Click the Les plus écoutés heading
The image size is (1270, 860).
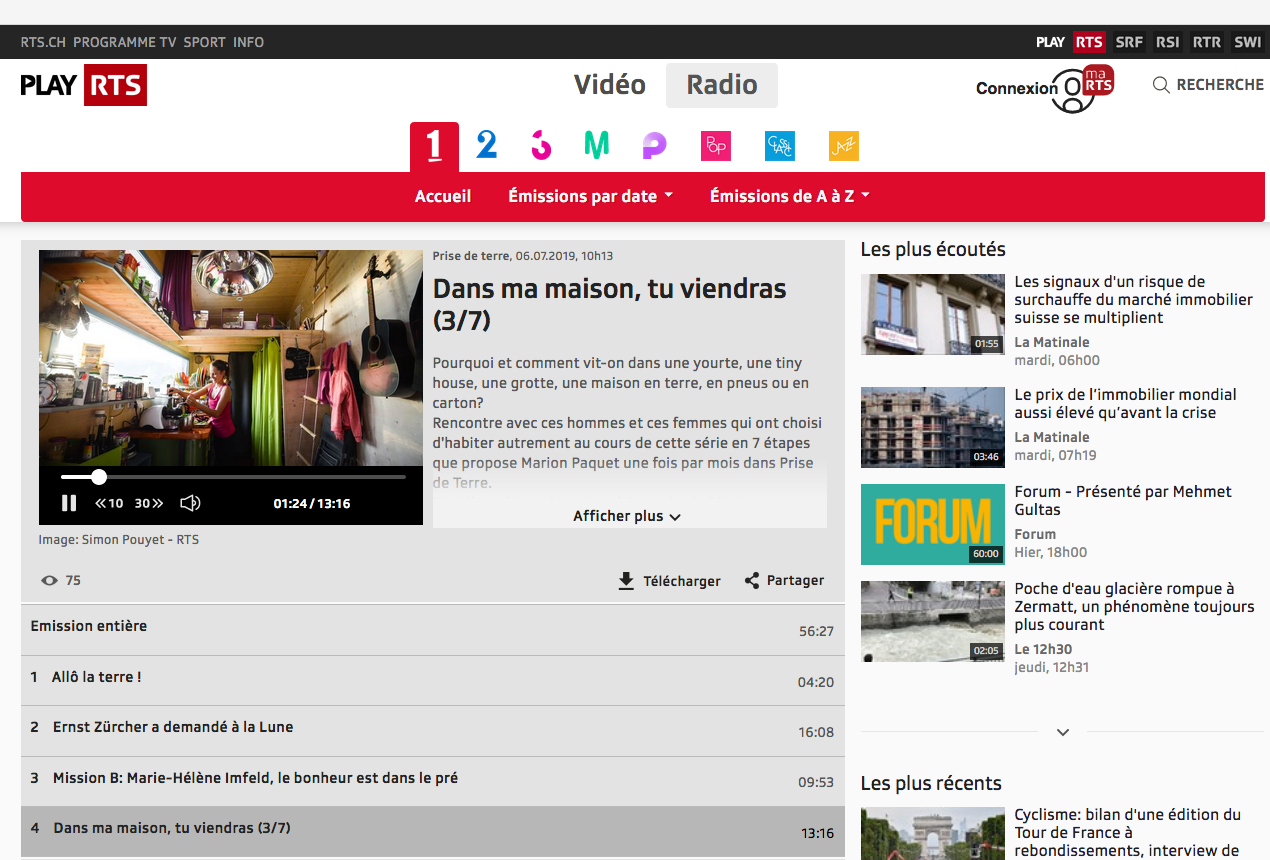(933, 249)
